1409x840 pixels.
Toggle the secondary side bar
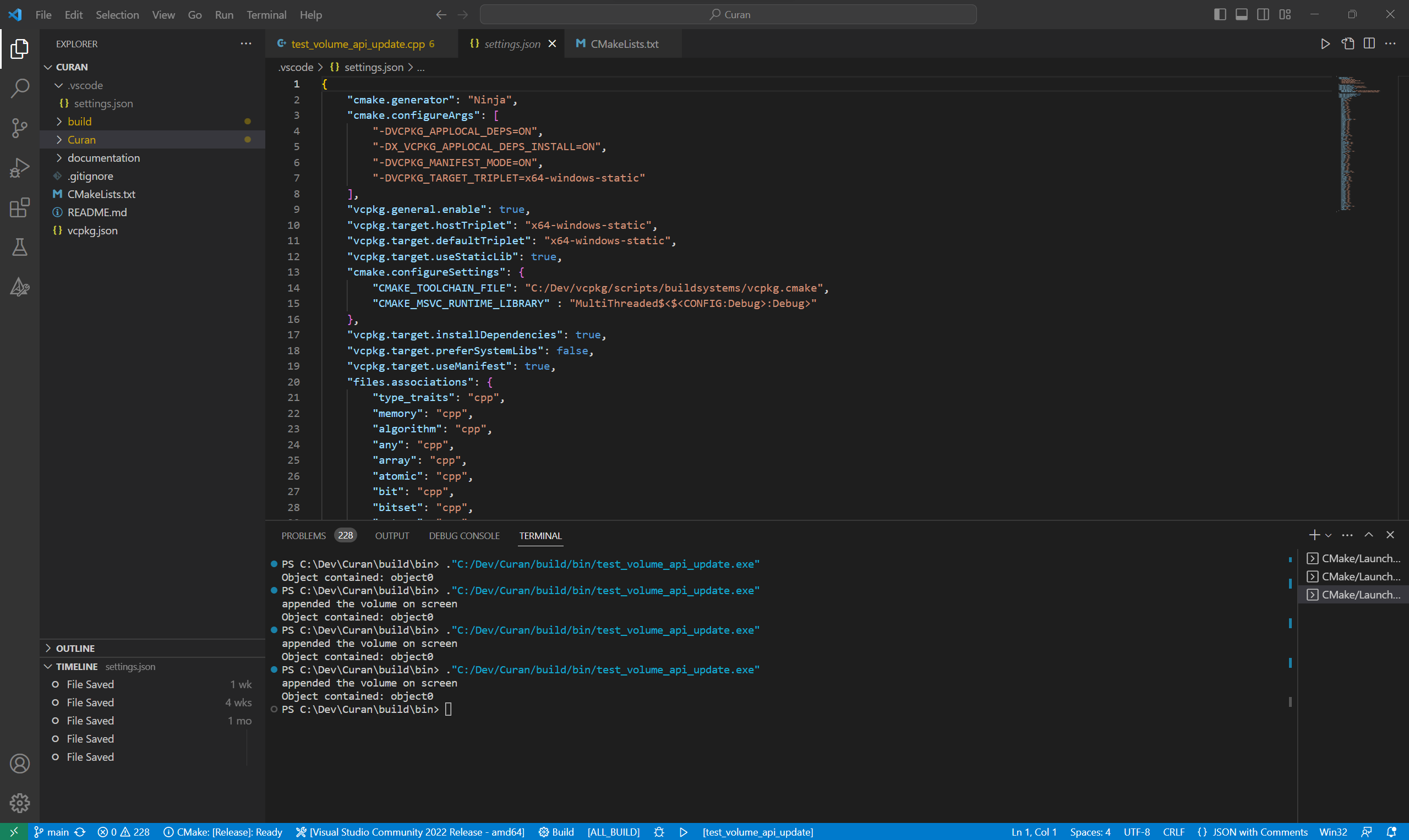click(x=1263, y=14)
